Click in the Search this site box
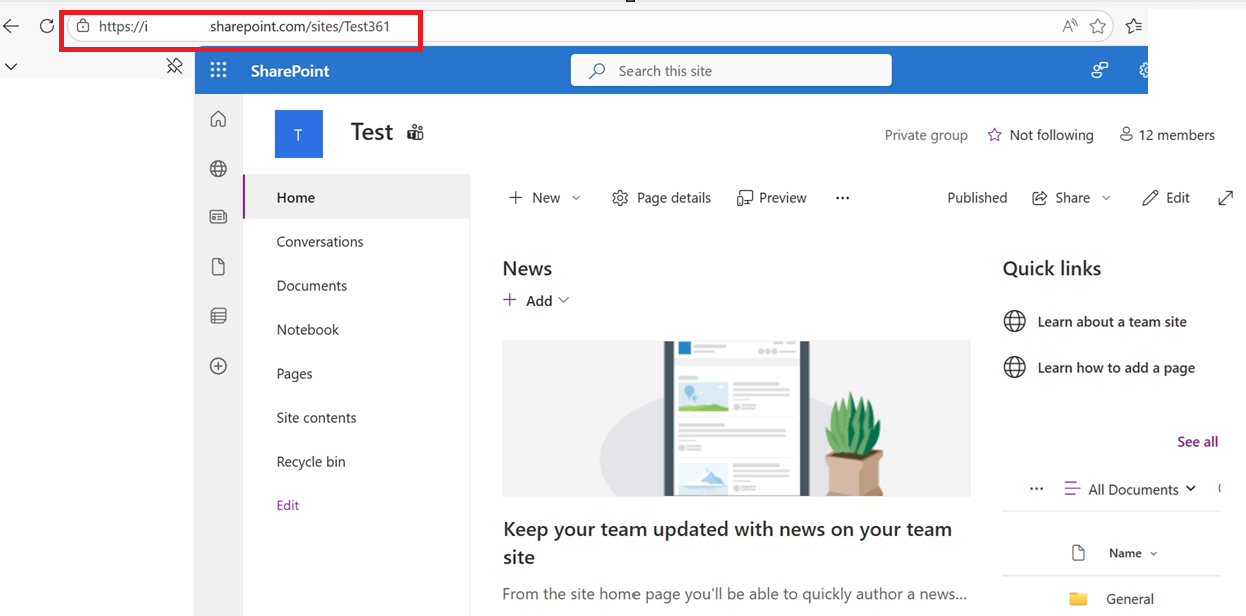 (x=731, y=71)
